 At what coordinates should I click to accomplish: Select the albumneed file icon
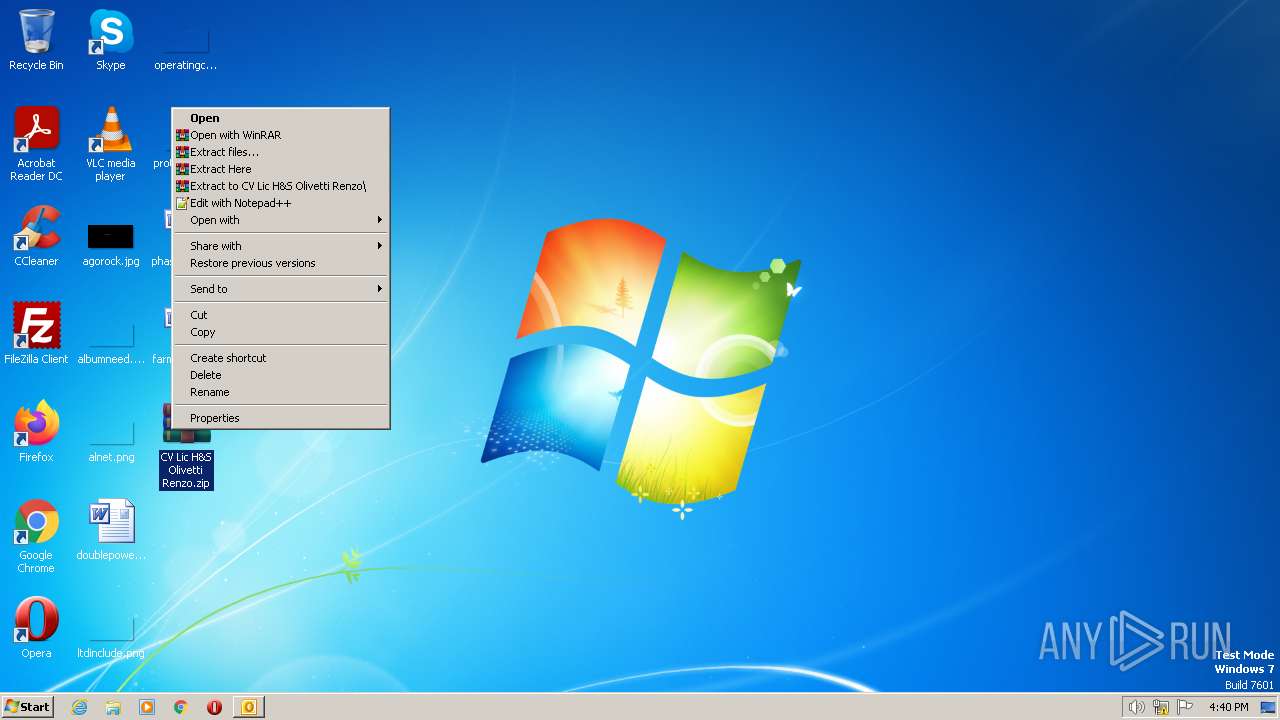point(111,344)
